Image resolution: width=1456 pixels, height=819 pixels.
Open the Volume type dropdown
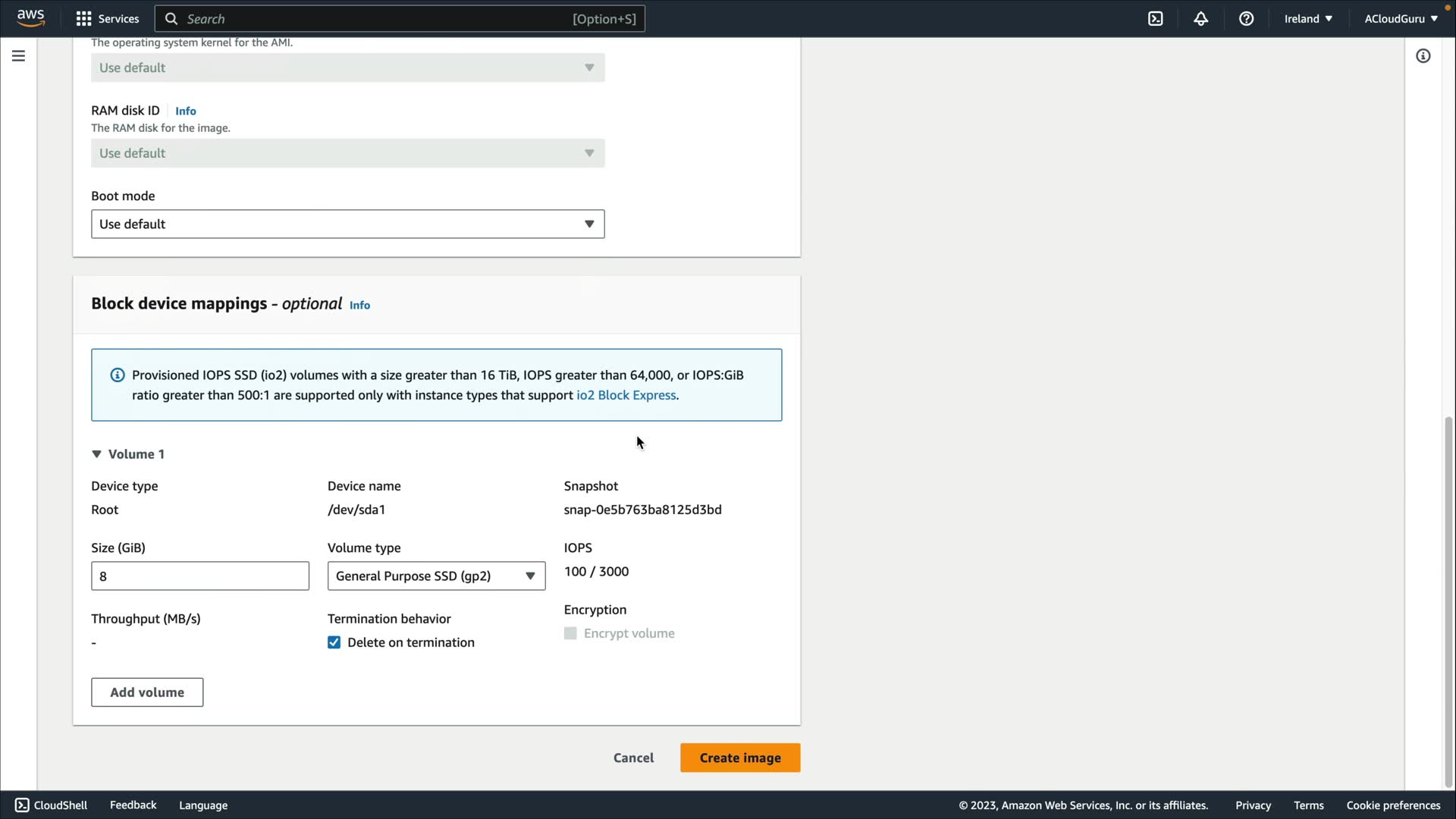click(x=436, y=576)
